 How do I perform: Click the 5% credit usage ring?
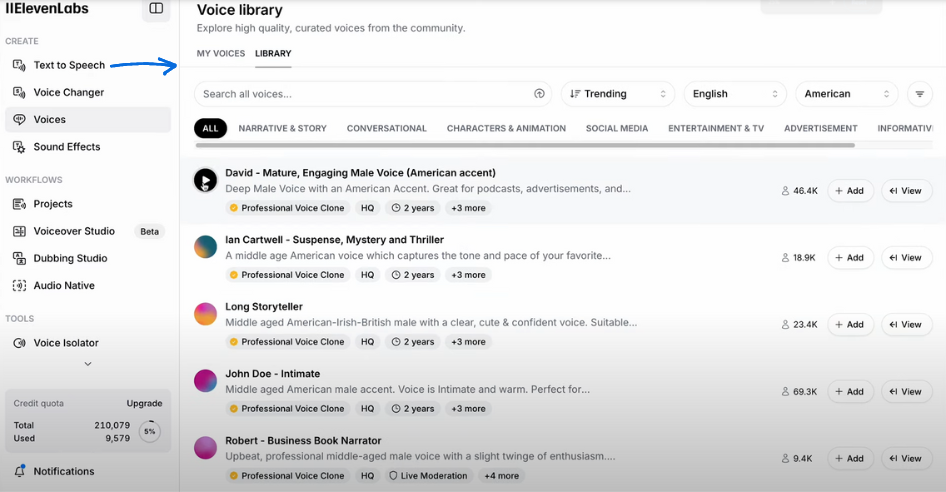click(150, 432)
